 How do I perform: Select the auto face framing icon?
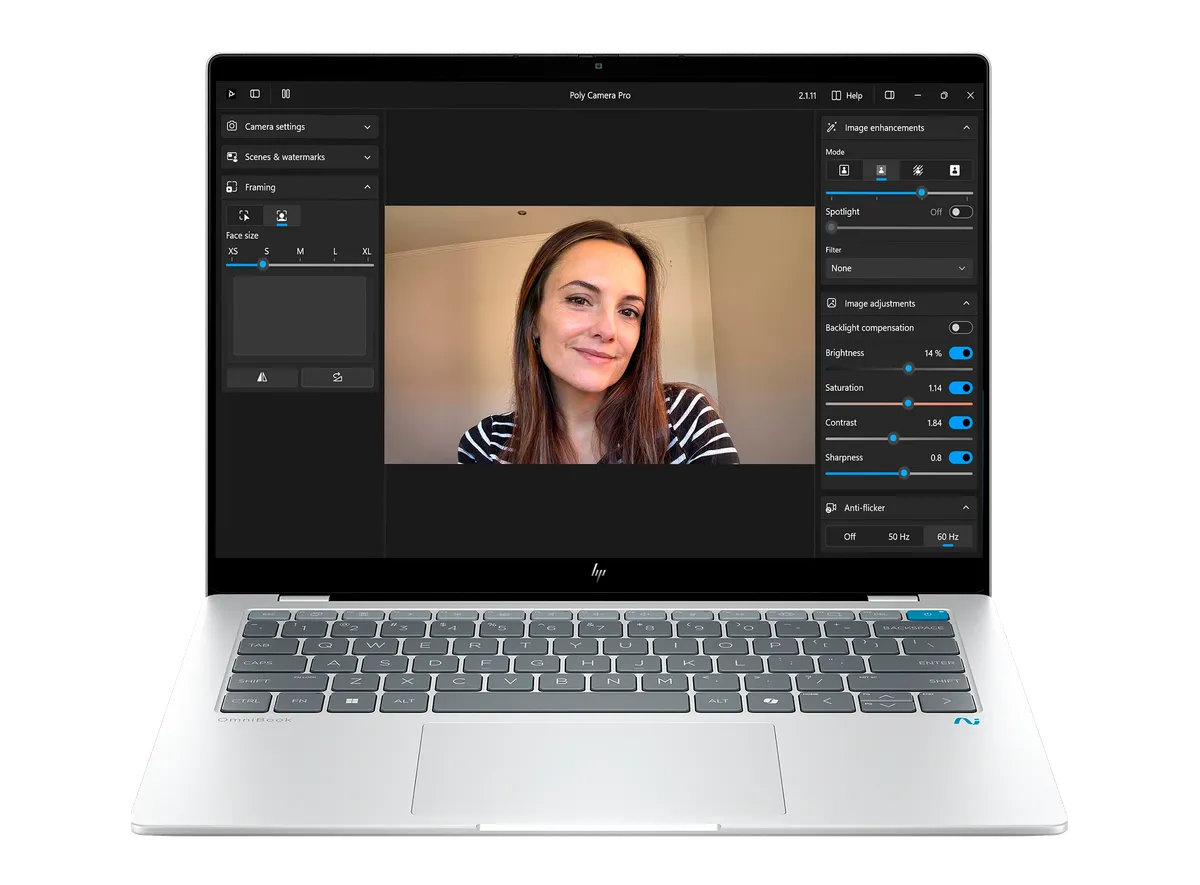point(282,216)
